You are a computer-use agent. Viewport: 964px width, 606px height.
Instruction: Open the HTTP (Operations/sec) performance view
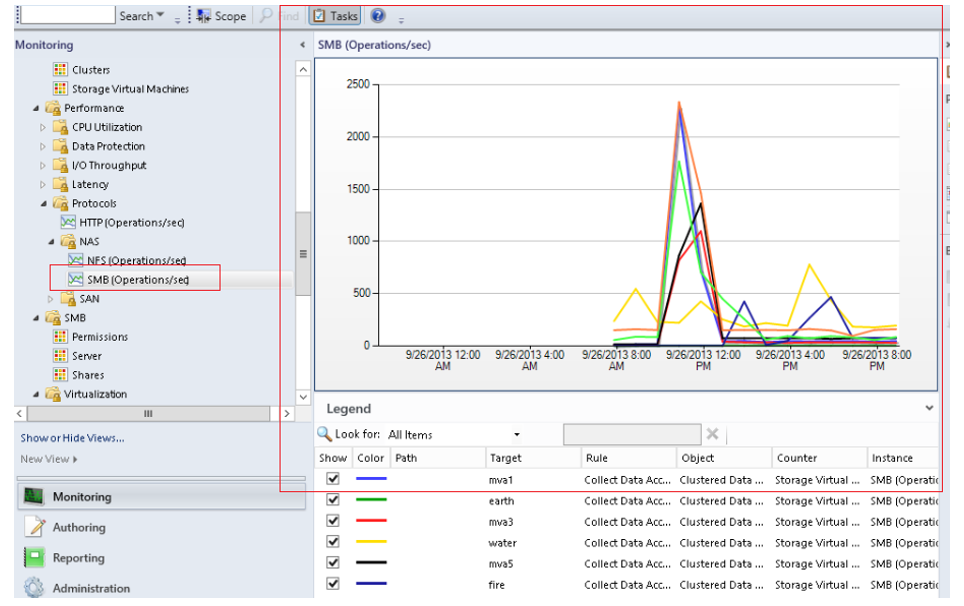coord(131,222)
